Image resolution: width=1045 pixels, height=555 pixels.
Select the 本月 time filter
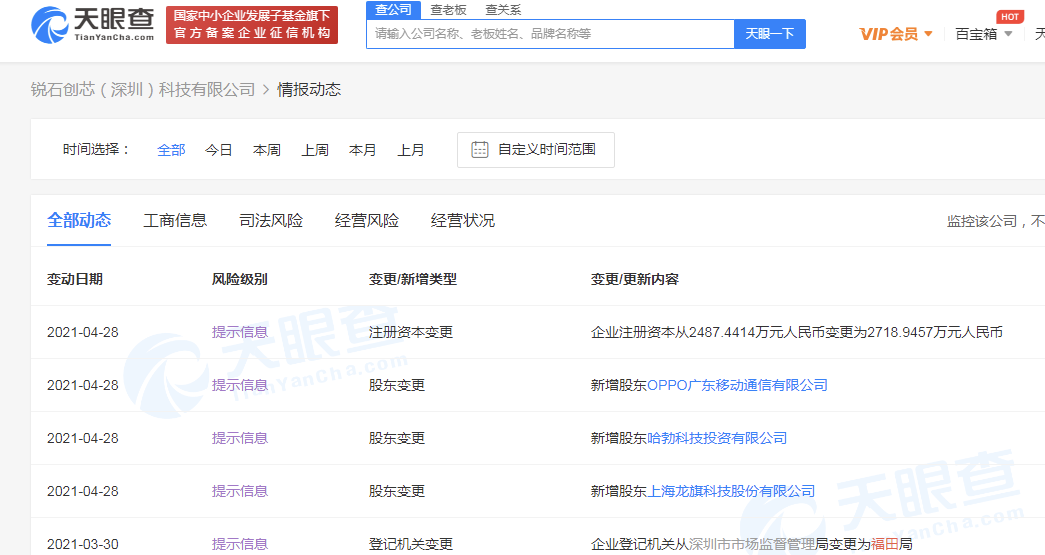[x=363, y=150]
